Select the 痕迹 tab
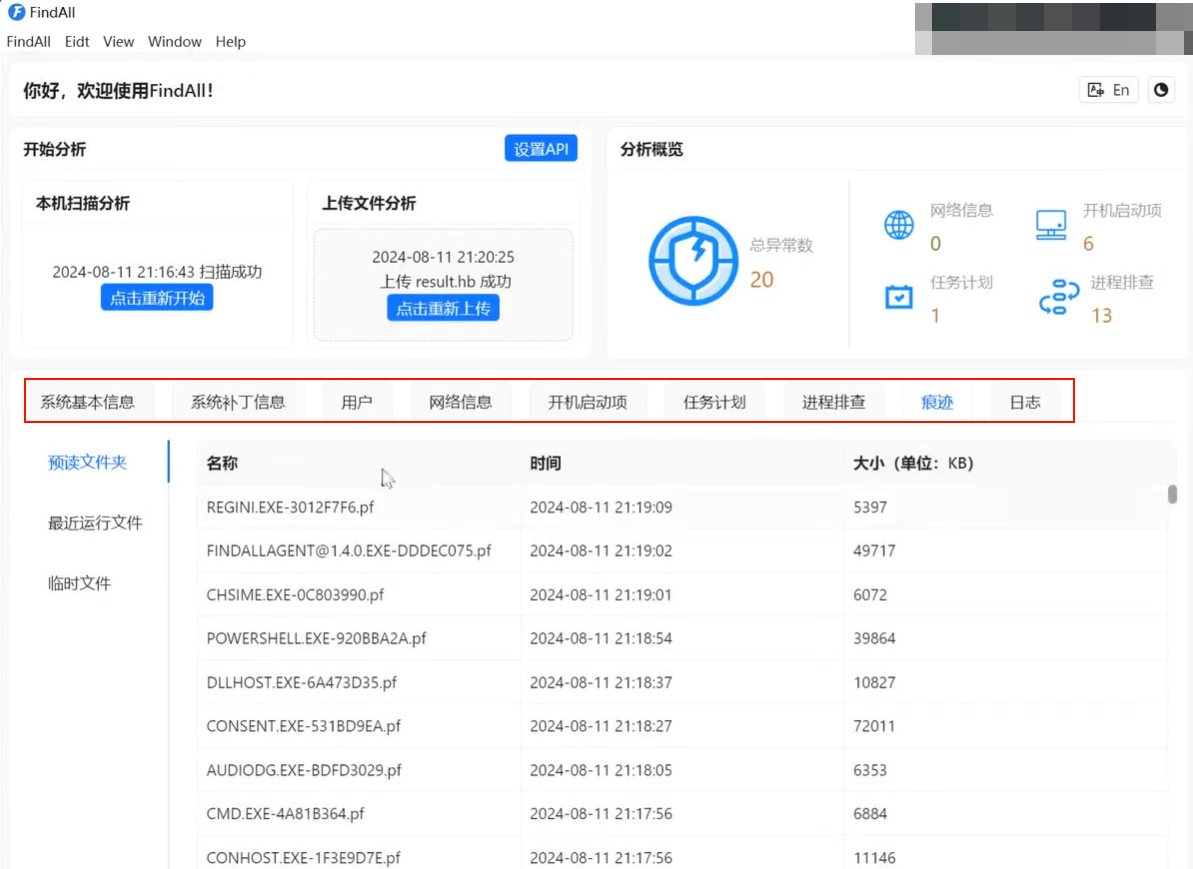The image size is (1193, 869). click(937, 402)
